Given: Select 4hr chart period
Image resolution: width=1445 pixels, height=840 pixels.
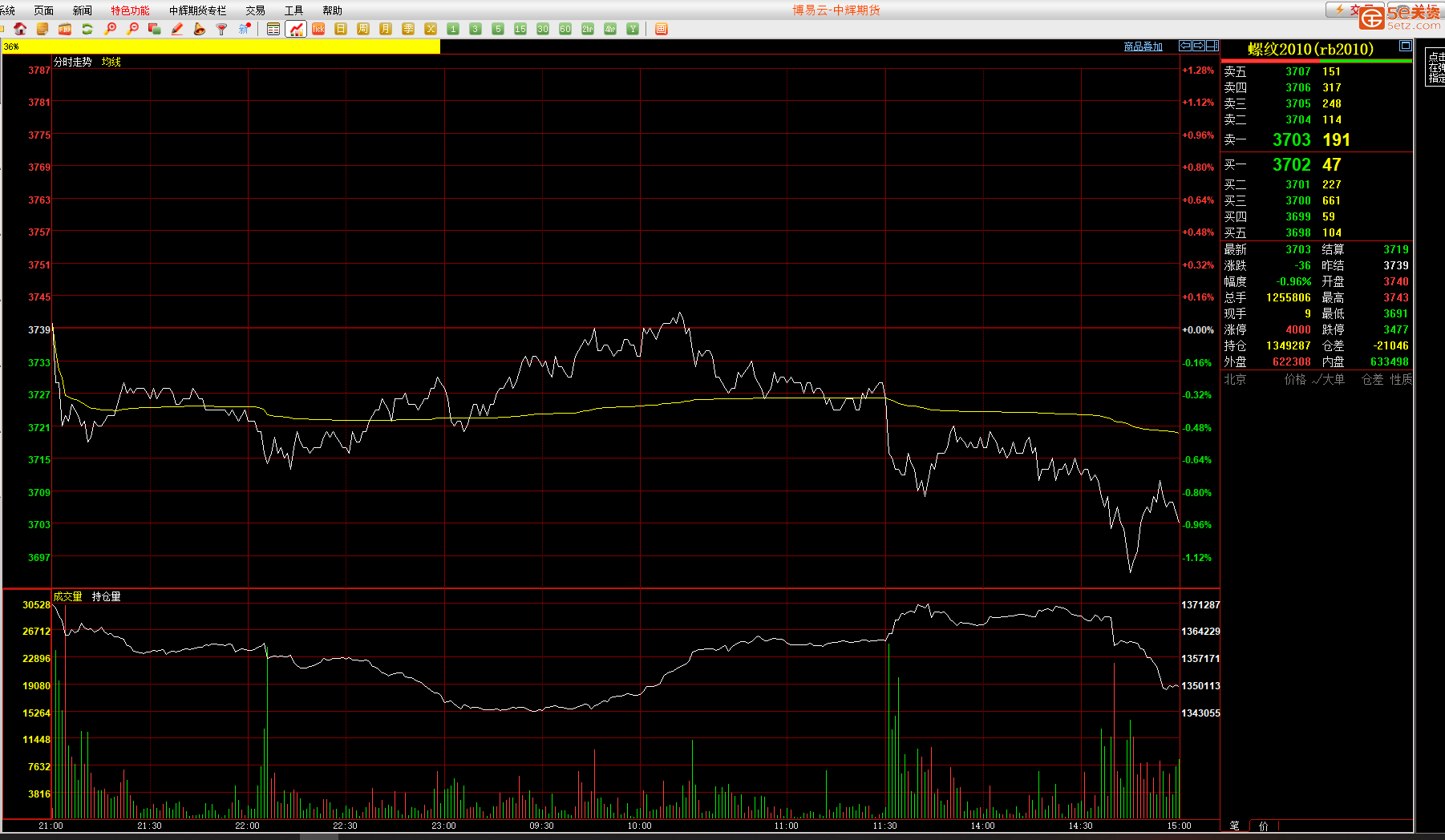Looking at the screenshot, I should tap(610, 29).
